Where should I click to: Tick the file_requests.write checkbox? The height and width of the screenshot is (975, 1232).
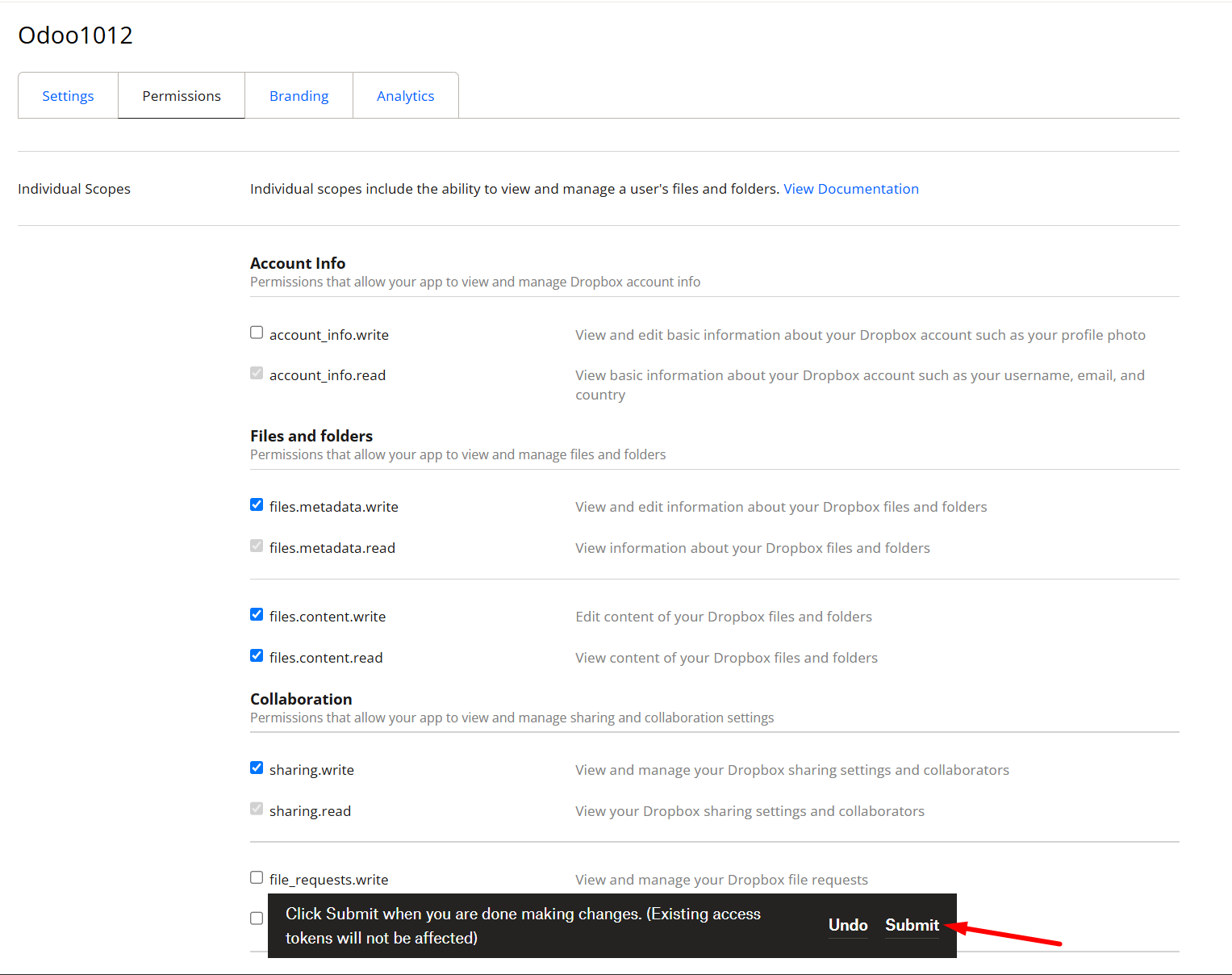coord(257,877)
